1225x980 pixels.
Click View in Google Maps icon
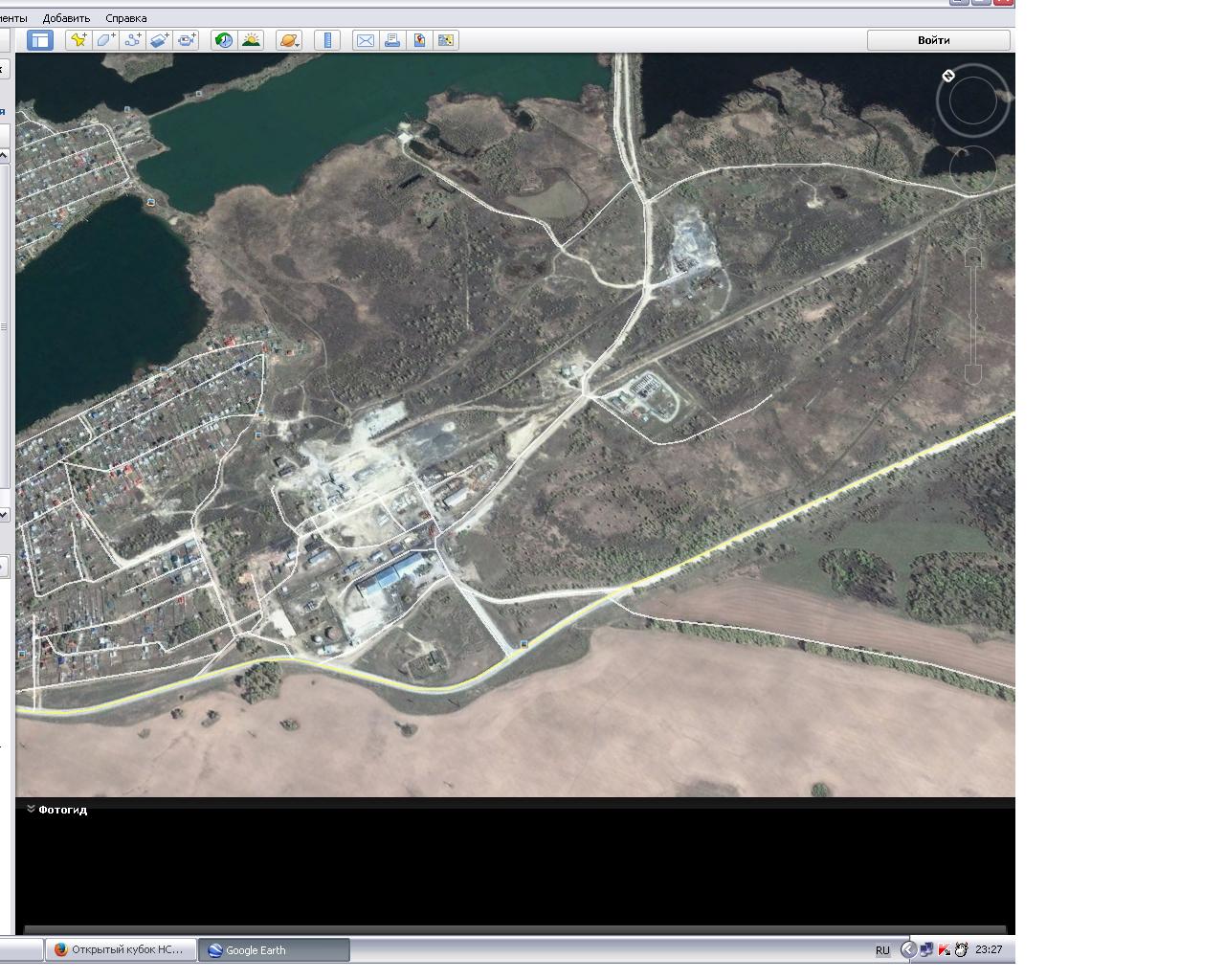coord(419,40)
